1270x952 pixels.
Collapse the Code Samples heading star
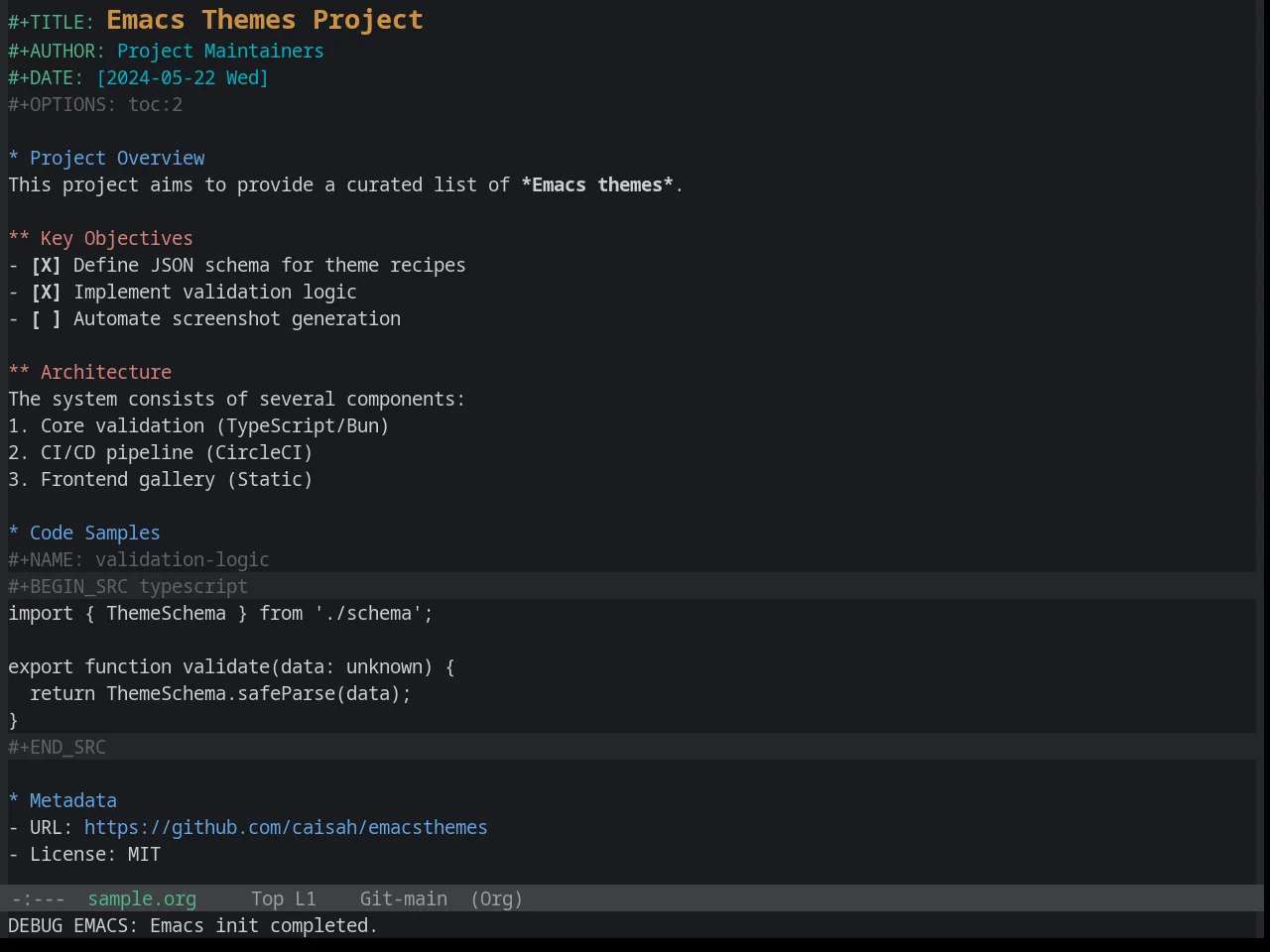pyautogui.click(x=14, y=534)
